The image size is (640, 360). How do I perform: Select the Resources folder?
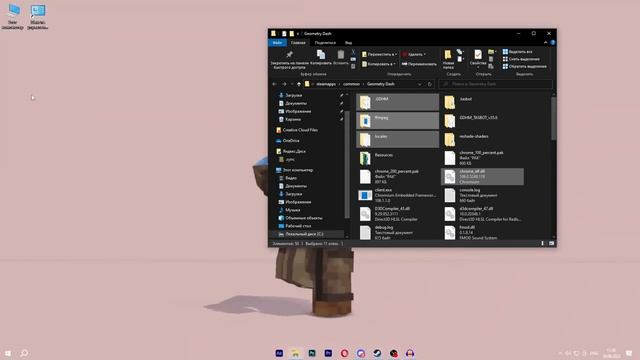click(x=398, y=158)
